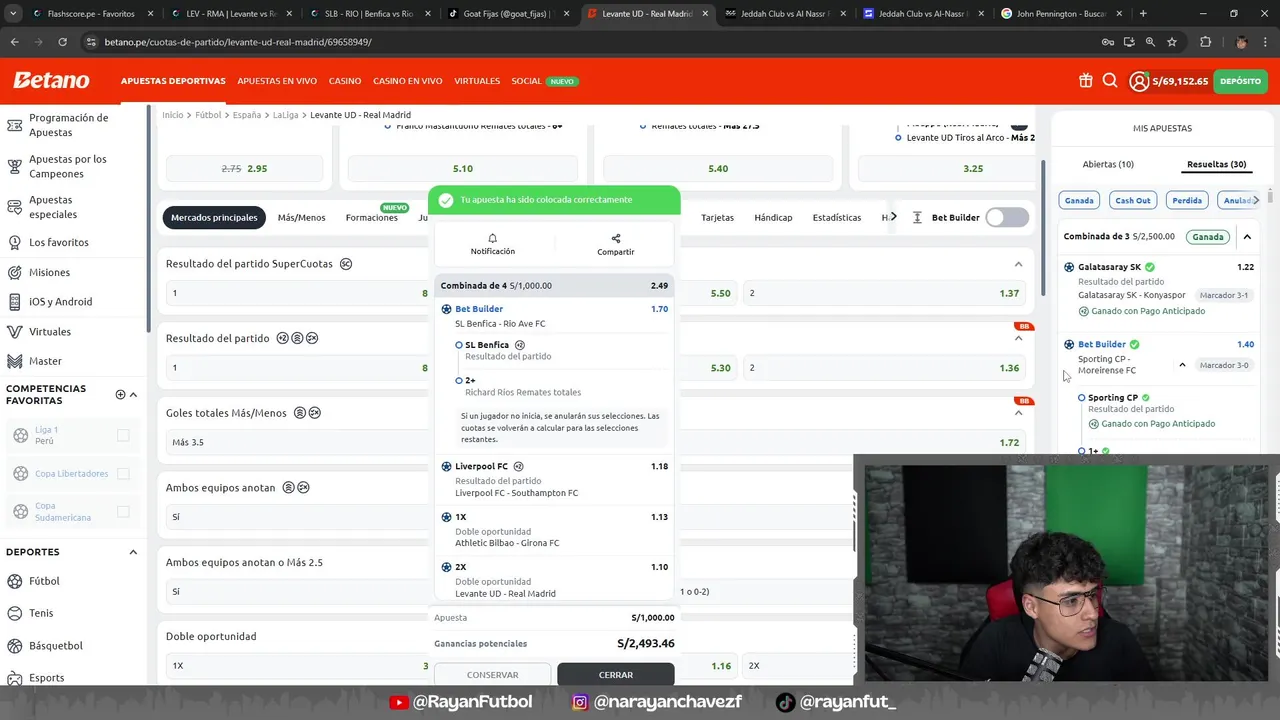Image resolution: width=1280 pixels, height=720 pixels.
Task: Open Apuestas por los Campeones trophy icon
Action: coord(15,166)
